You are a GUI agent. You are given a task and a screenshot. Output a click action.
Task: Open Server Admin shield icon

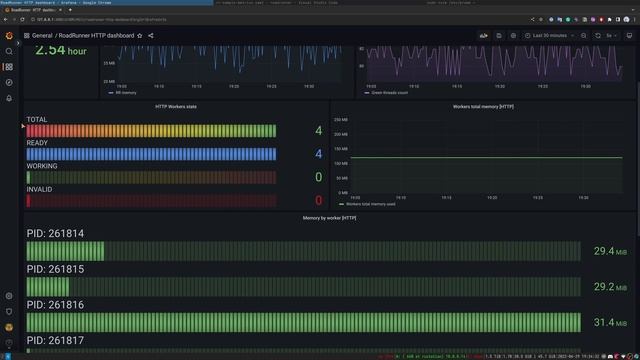[x=9, y=311]
